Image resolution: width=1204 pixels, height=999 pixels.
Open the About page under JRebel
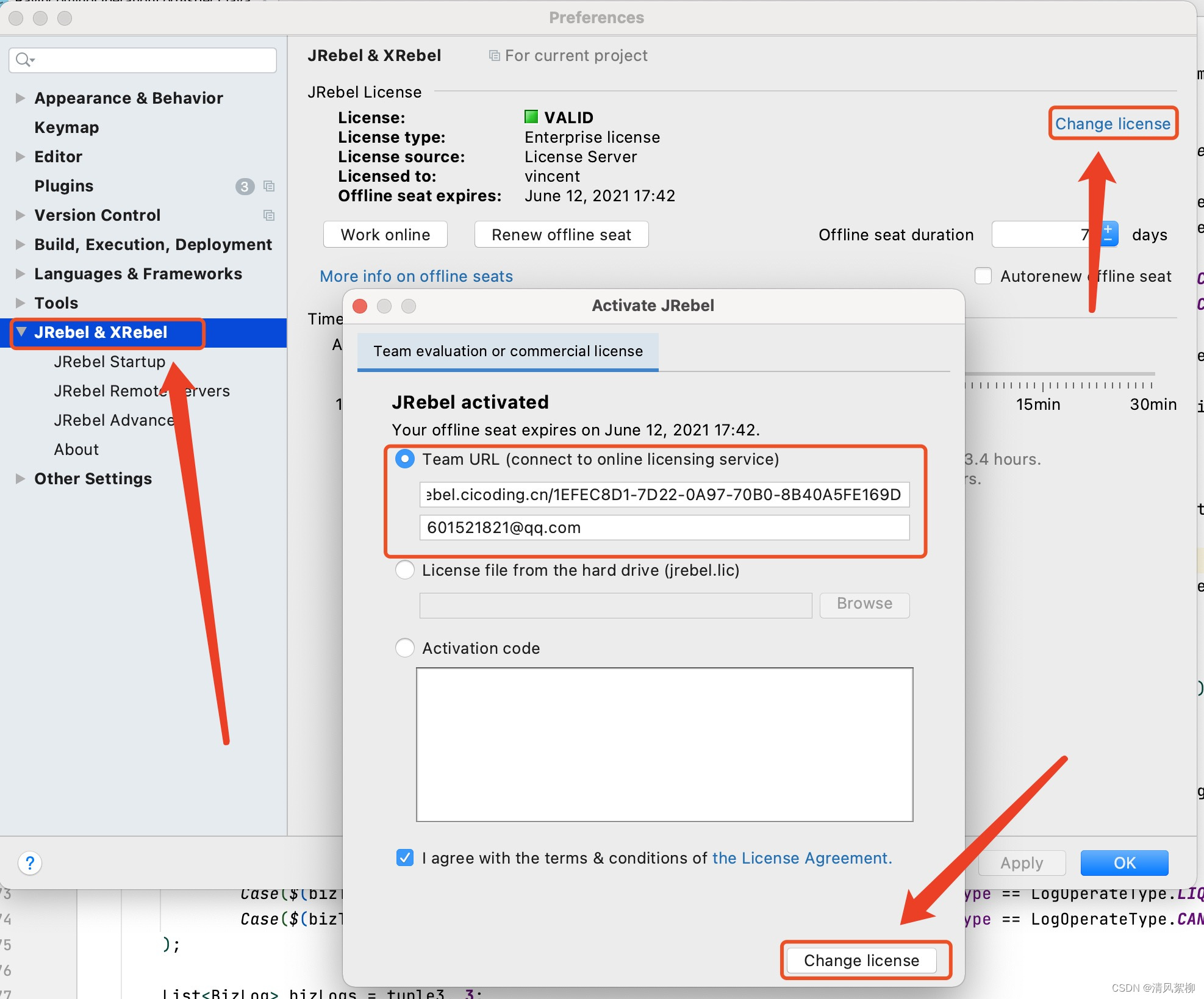[x=76, y=449]
